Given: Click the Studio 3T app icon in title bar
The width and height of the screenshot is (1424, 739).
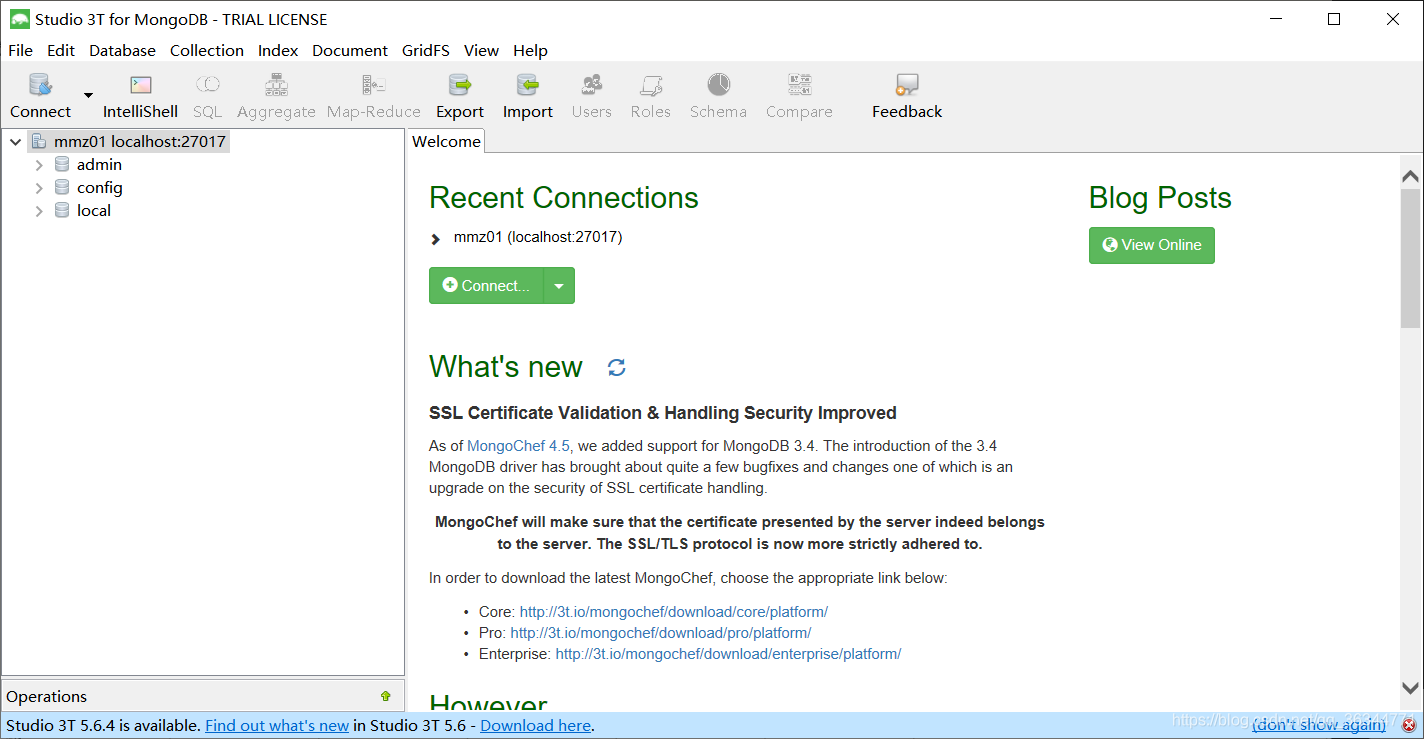Looking at the screenshot, I should click(x=19, y=19).
